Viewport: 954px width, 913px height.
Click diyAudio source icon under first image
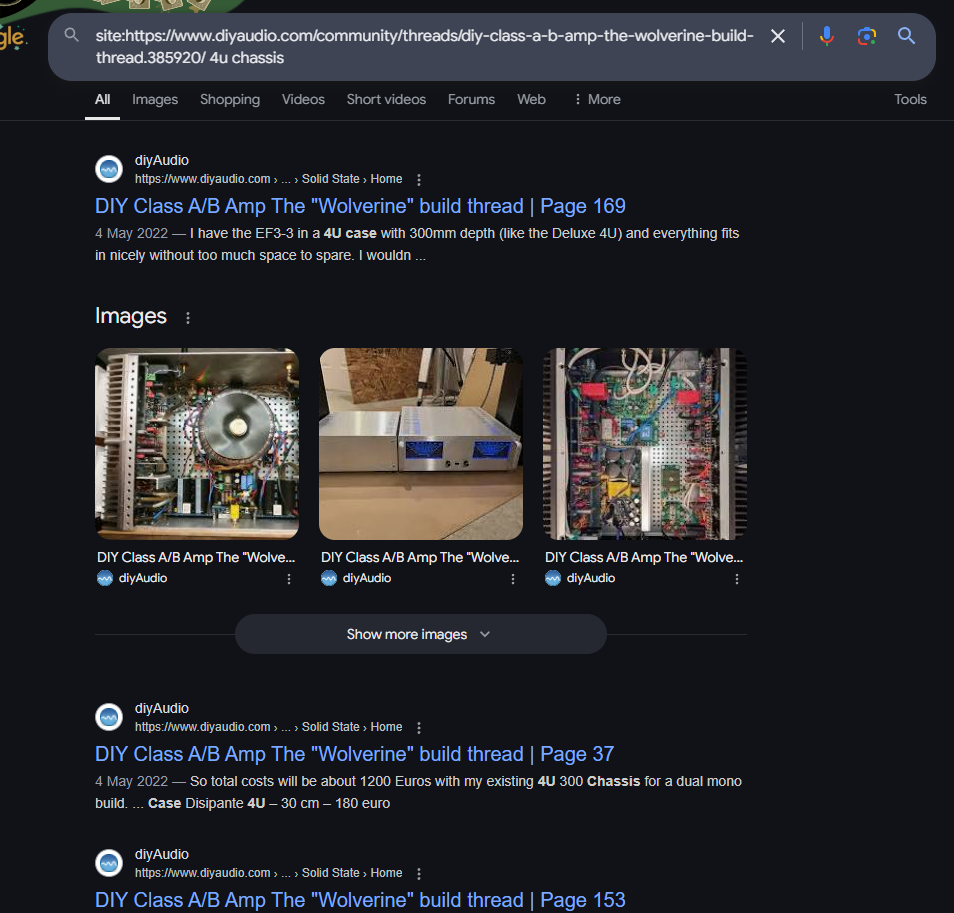105,578
